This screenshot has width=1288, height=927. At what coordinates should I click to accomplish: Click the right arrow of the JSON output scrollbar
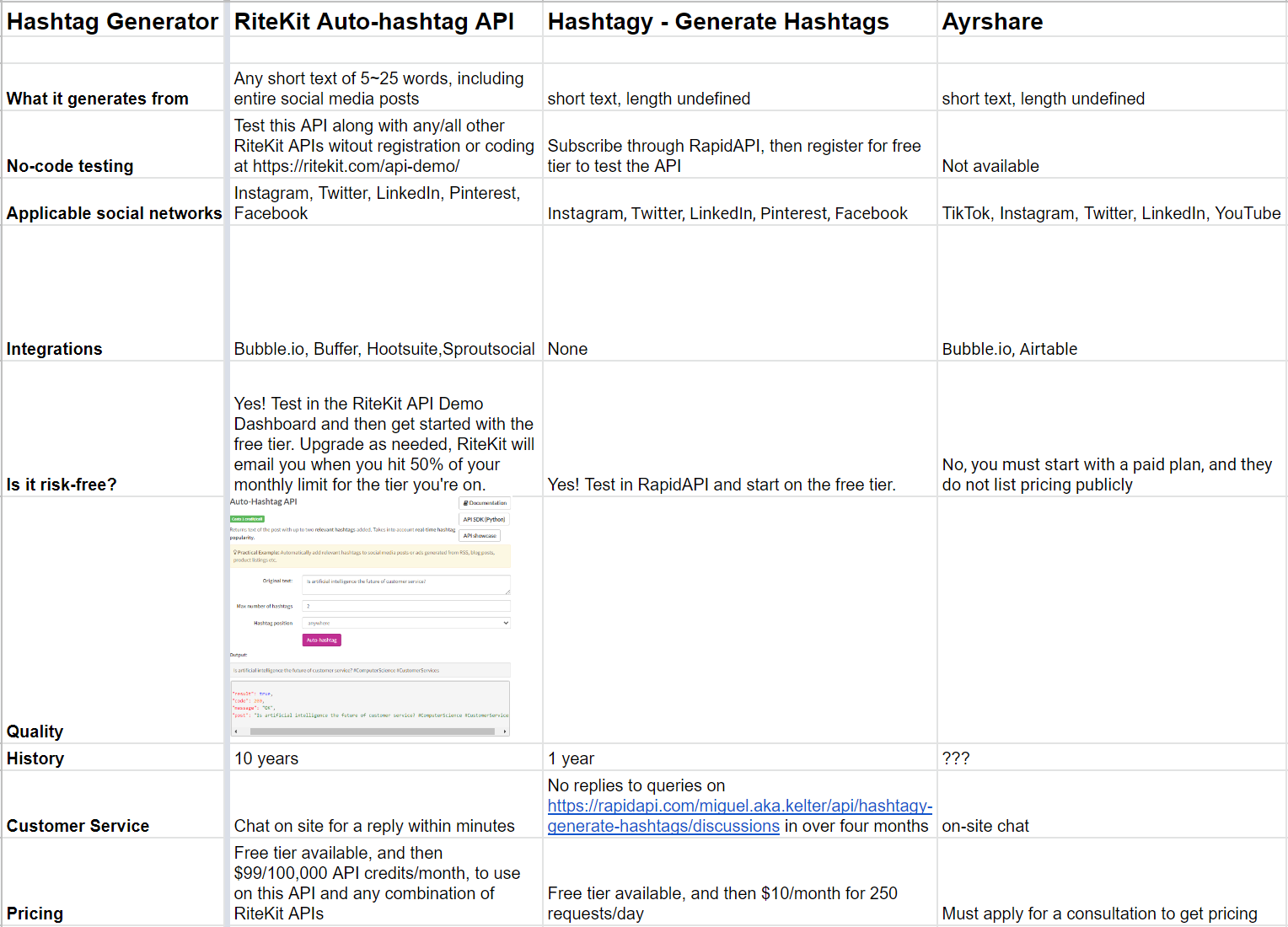[505, 731]
